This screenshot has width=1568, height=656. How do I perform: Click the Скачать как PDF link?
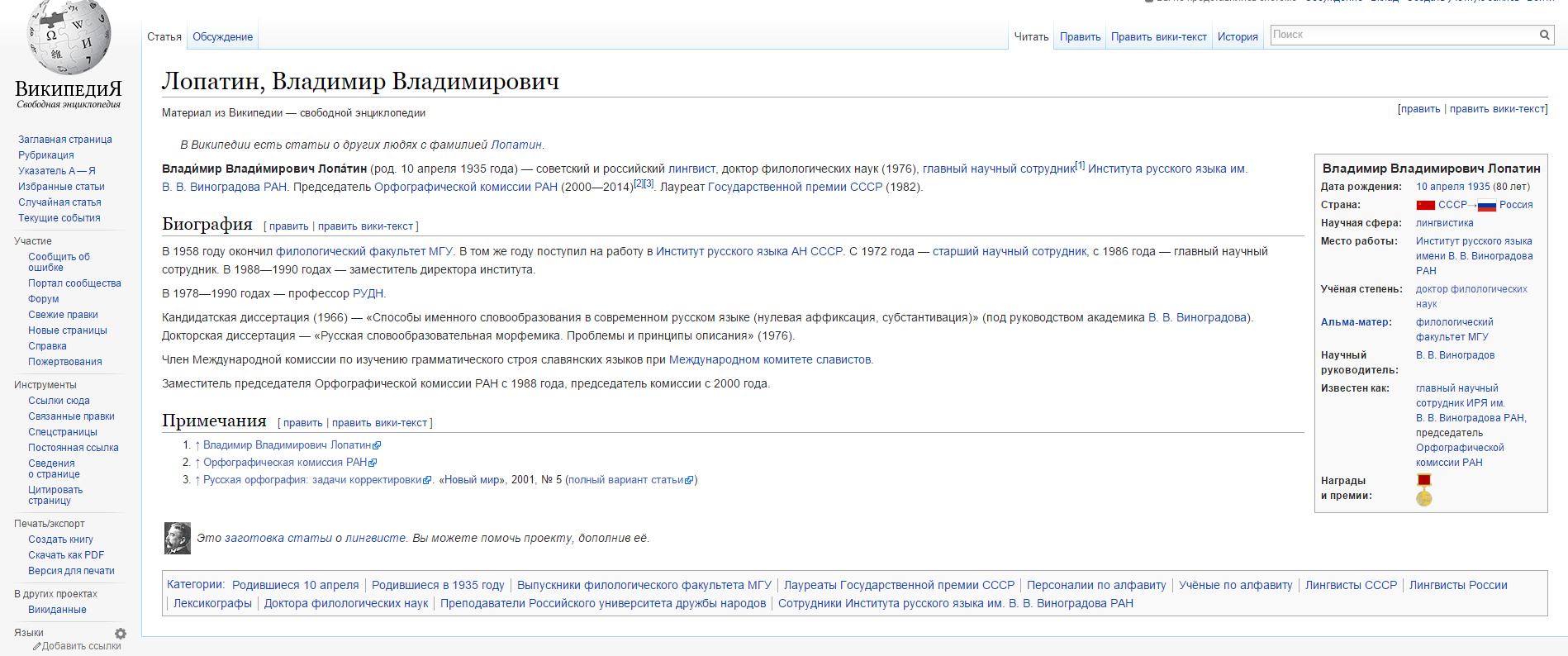point(66,555)
